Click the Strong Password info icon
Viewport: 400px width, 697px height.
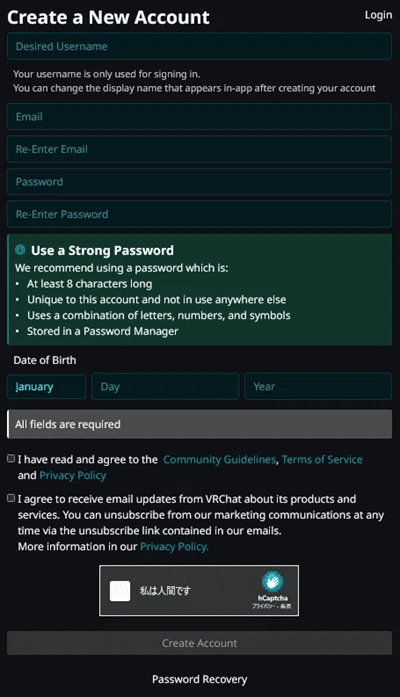coord(20,250)
